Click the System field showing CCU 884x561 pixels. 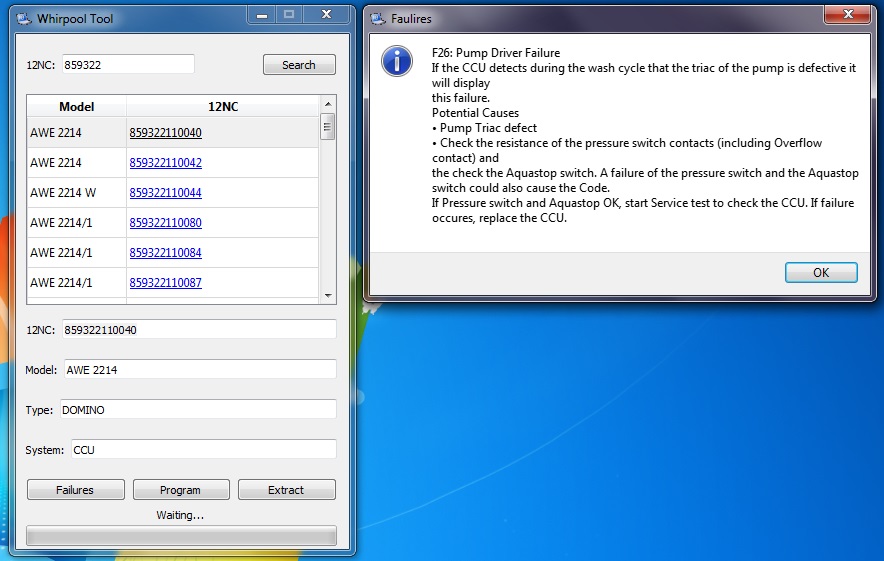[x=202, y=450]
